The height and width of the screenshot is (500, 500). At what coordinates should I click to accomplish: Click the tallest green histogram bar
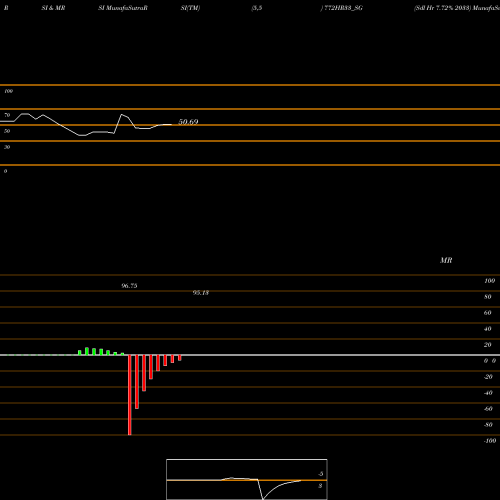click(87, 351)
